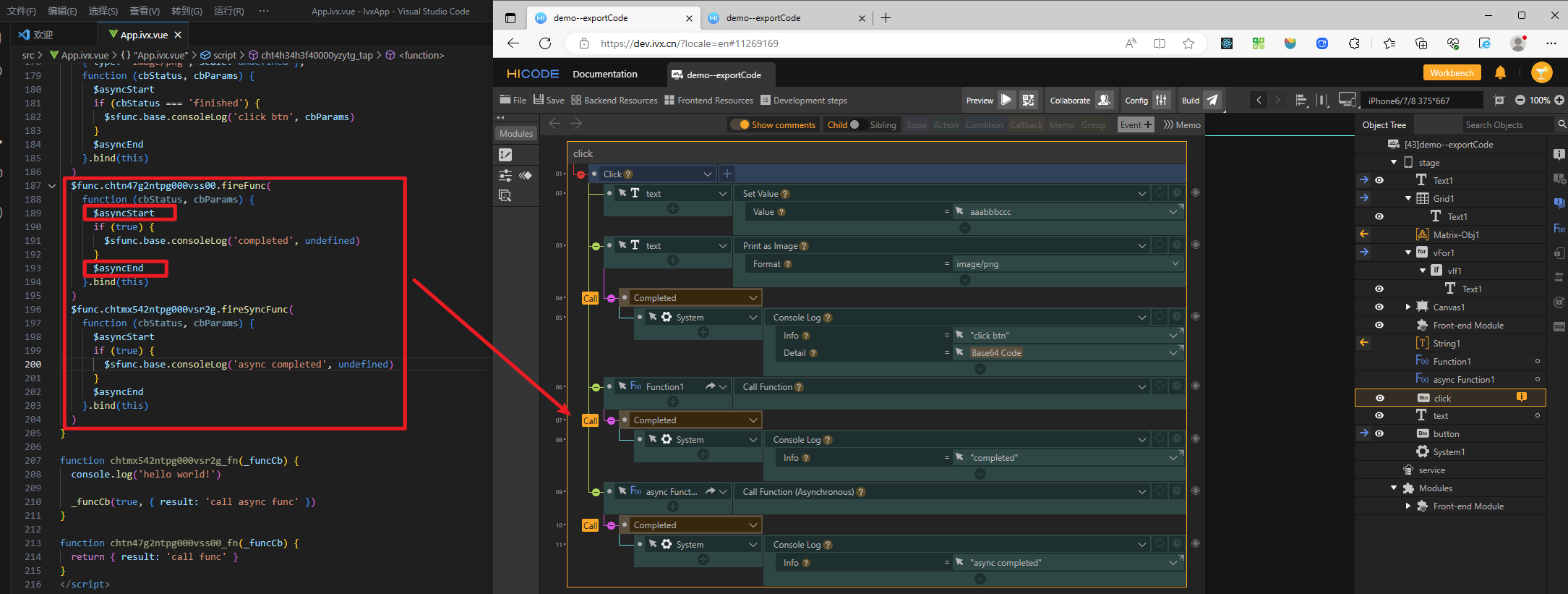Collapse the Grid1 tree node
1568x594 pixels.
(1408, 198)
